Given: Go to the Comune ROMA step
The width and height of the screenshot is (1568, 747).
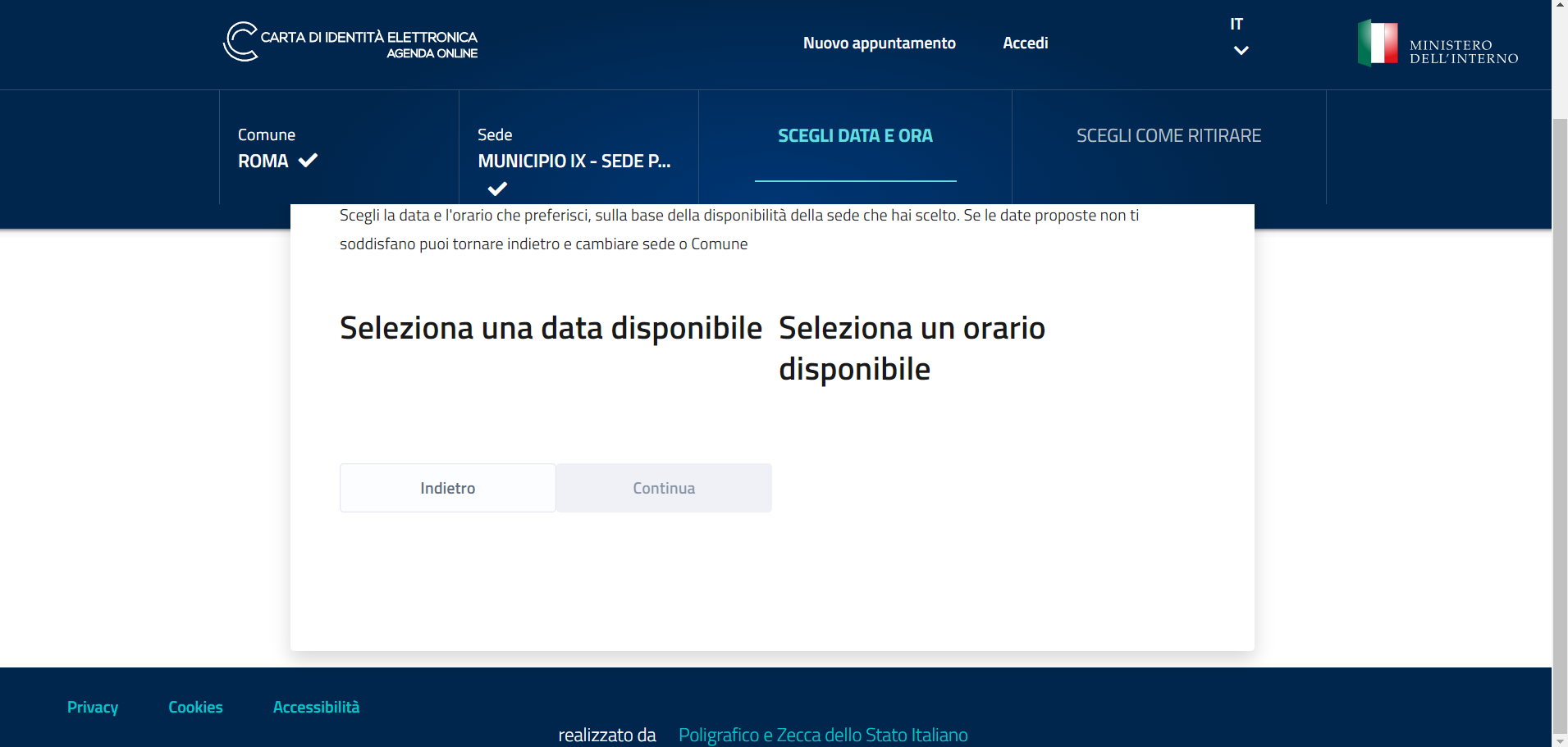Looking at the screenshot, I should 339,148.
